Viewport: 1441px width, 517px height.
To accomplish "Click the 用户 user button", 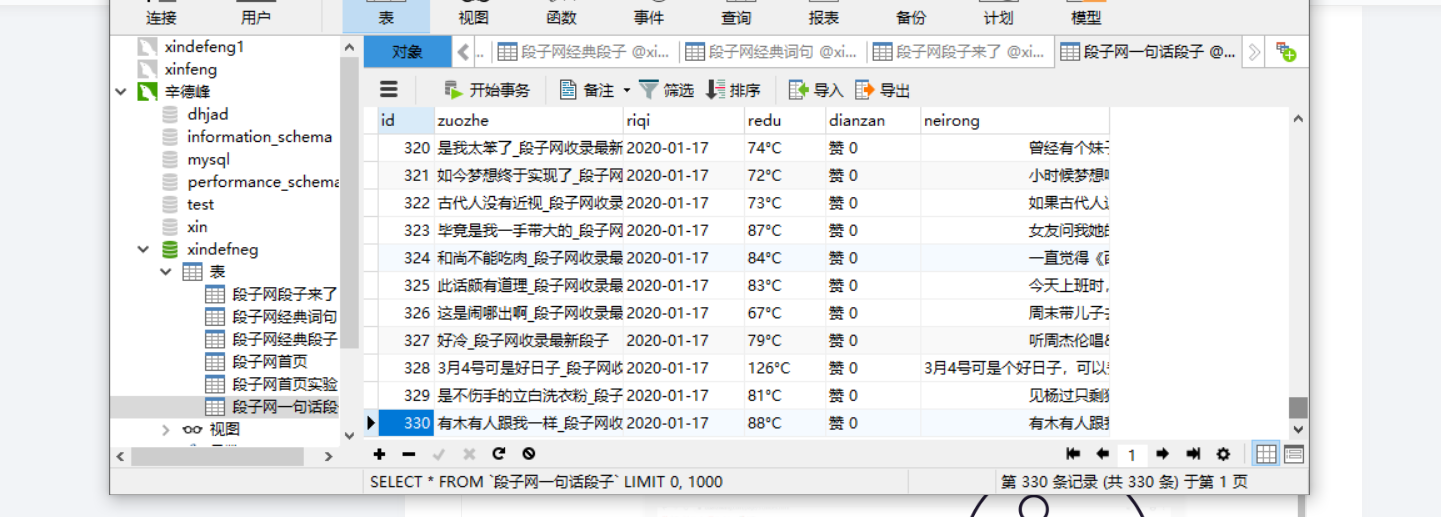I will (x=255, y=14).
